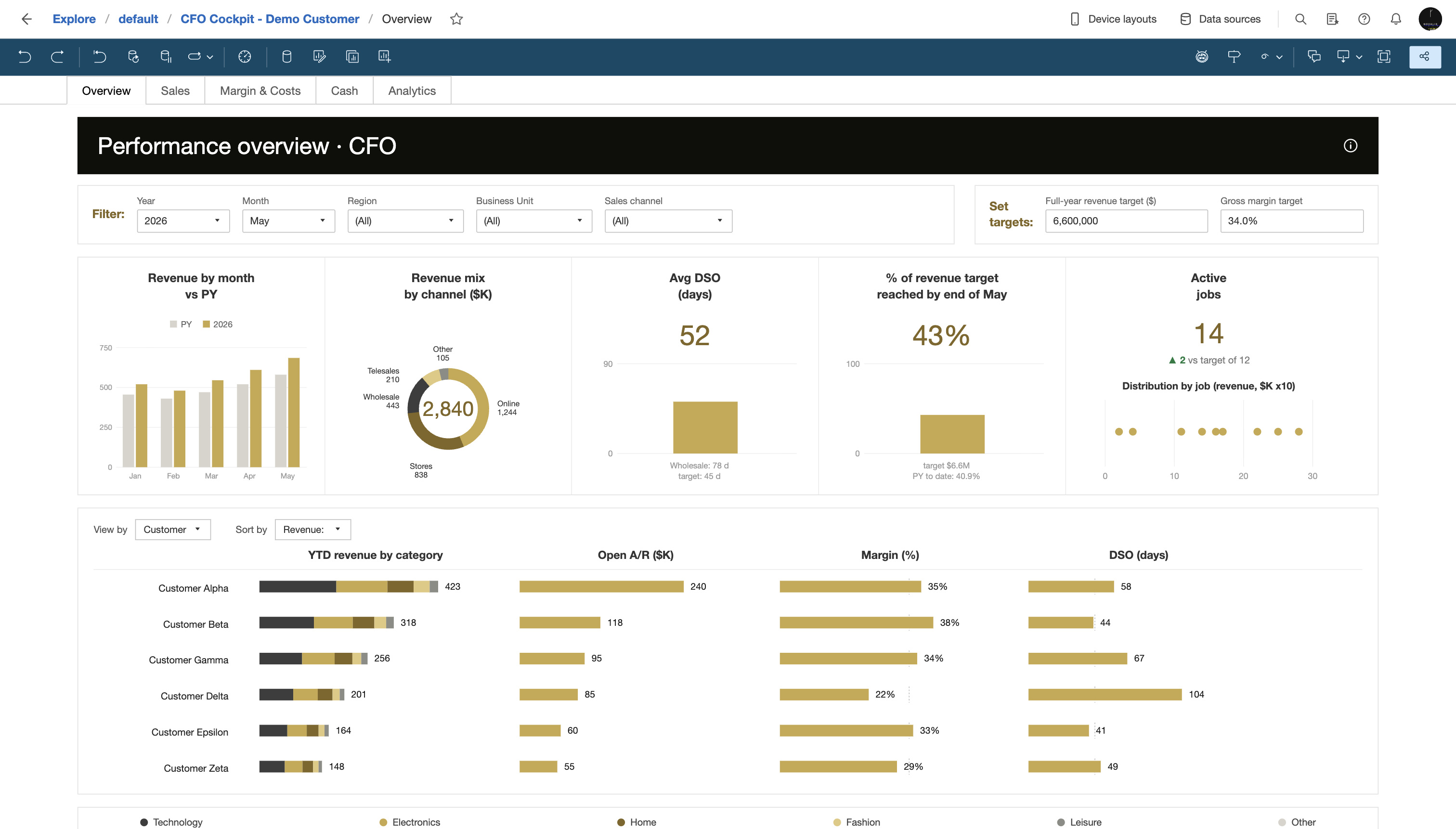Select the Leisure legend entry

1079,822
